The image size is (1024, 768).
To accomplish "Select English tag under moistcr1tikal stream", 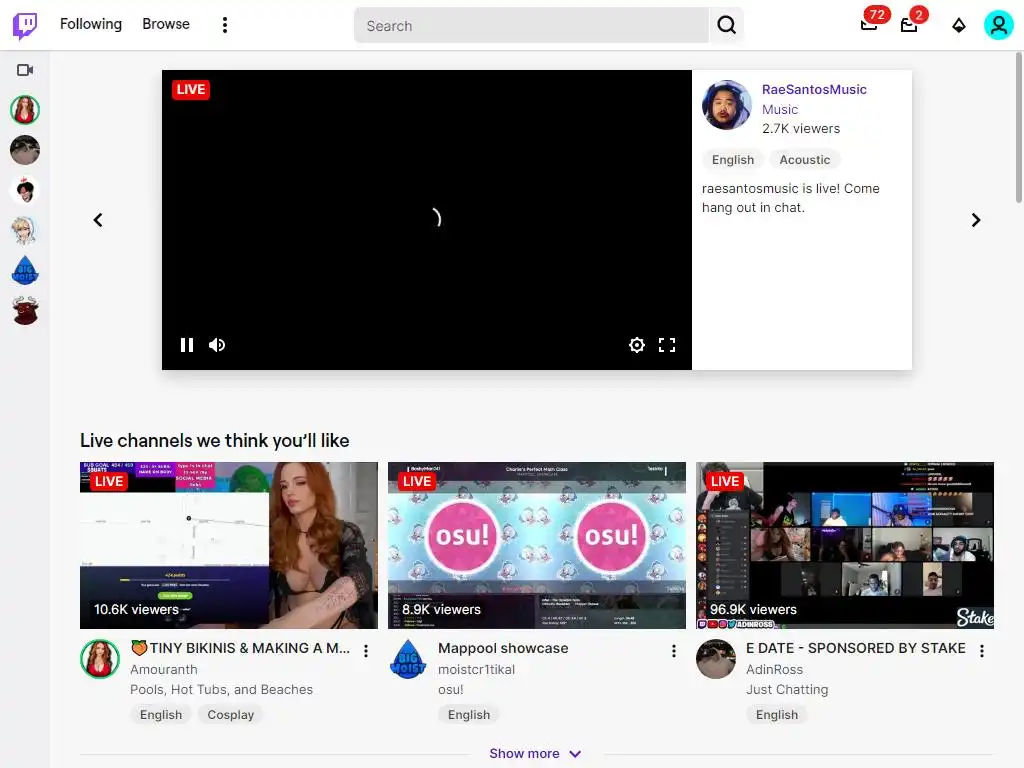I will (x=469, y=714).
